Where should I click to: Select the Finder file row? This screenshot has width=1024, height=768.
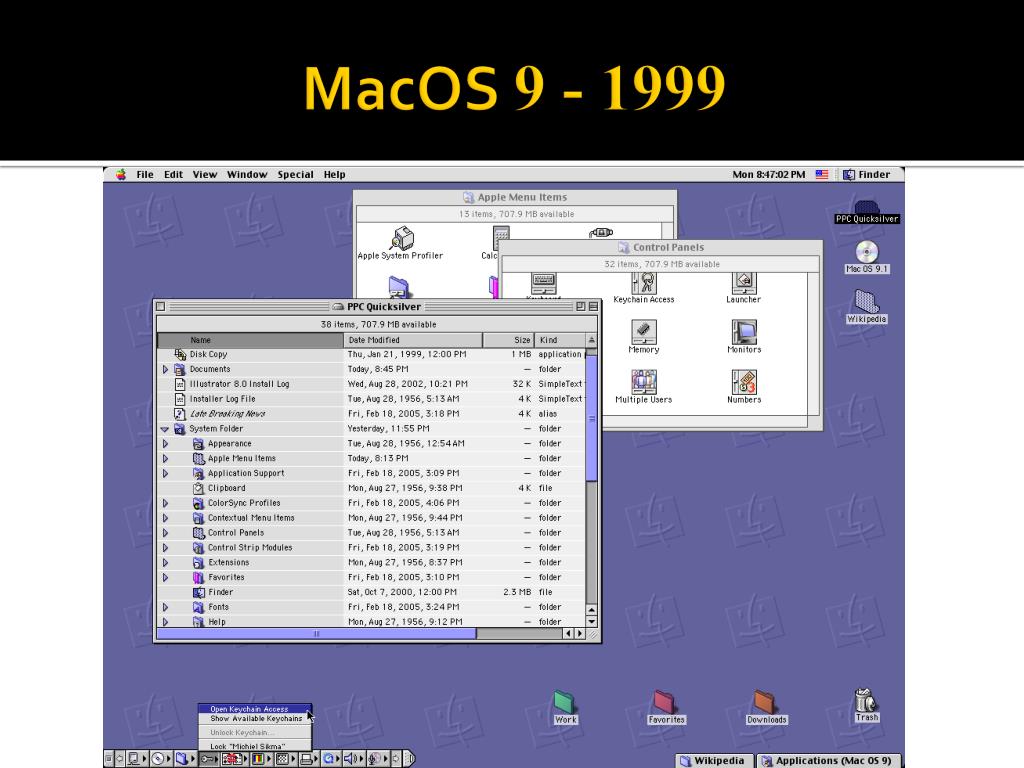coord(372,592)
